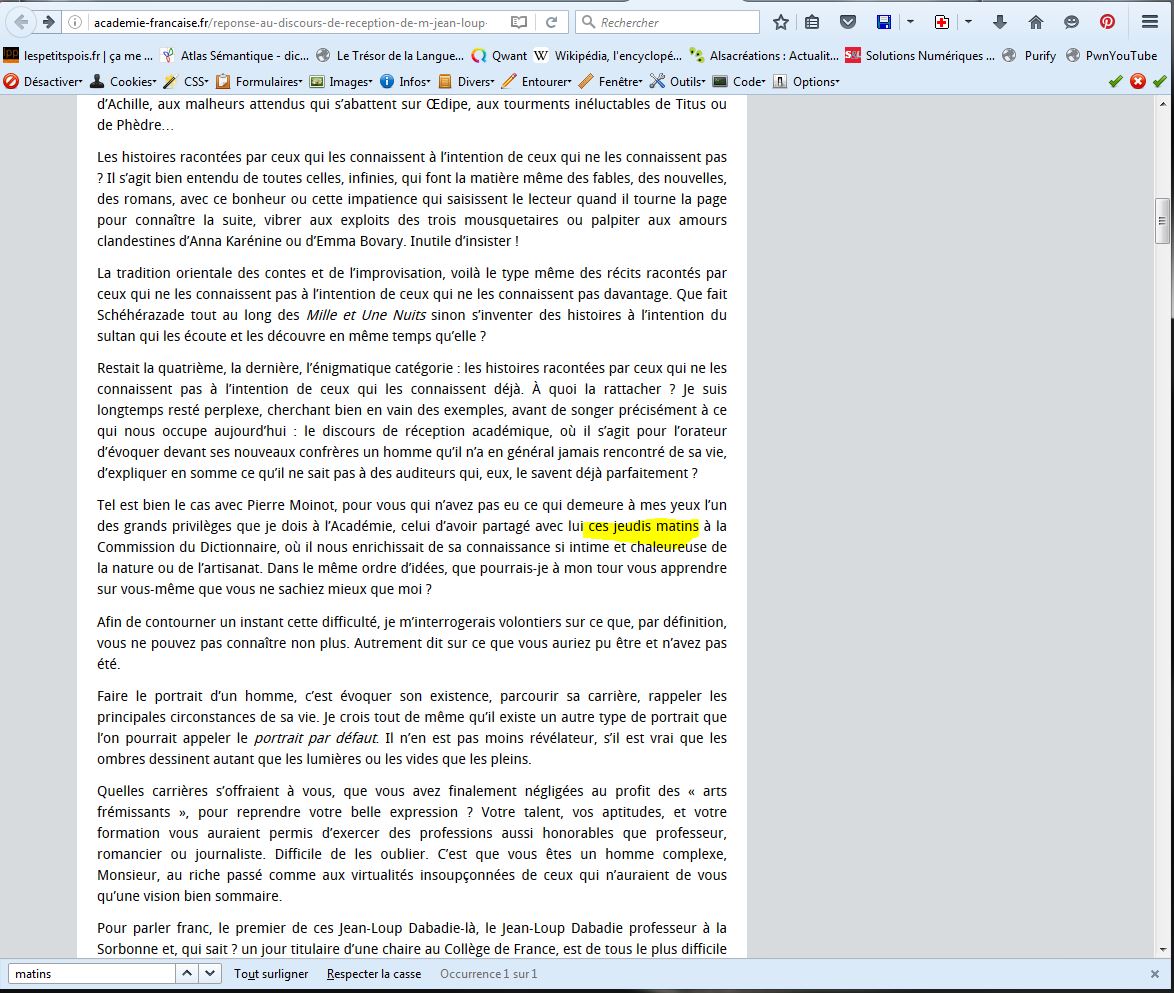The width and height of the screenshot is (1174, 993).
Task: Open the Fenêtre developer menu
Action: tap(611, 82)
